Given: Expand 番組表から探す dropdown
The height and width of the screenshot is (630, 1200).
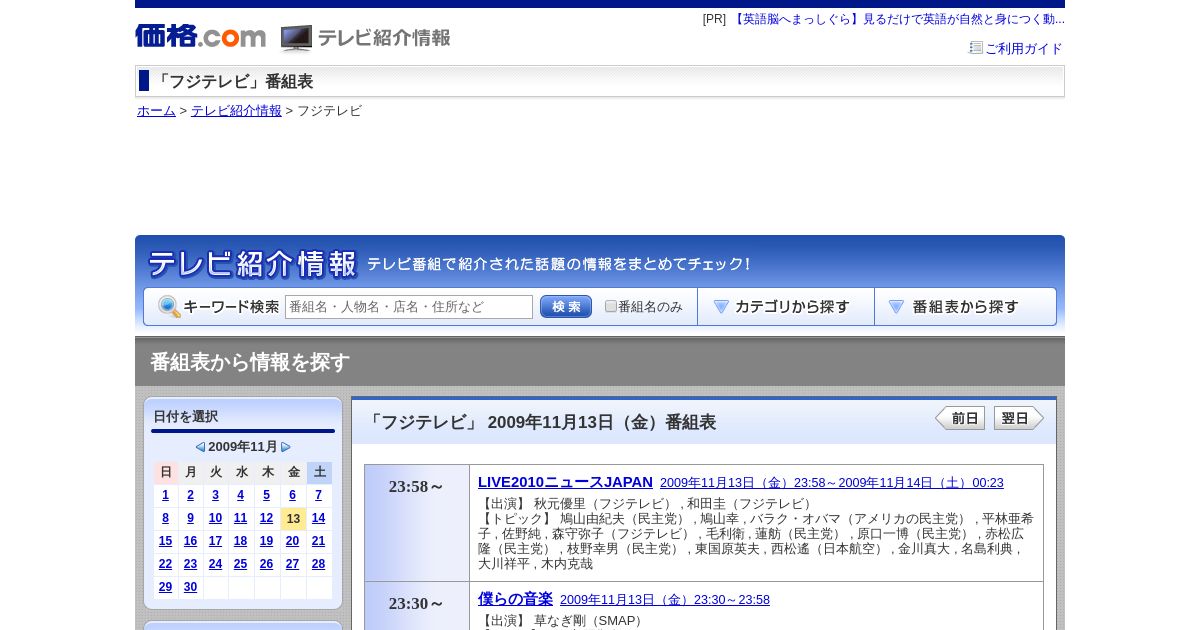Looking at the screenshot, I should click(x=965, y=307).
